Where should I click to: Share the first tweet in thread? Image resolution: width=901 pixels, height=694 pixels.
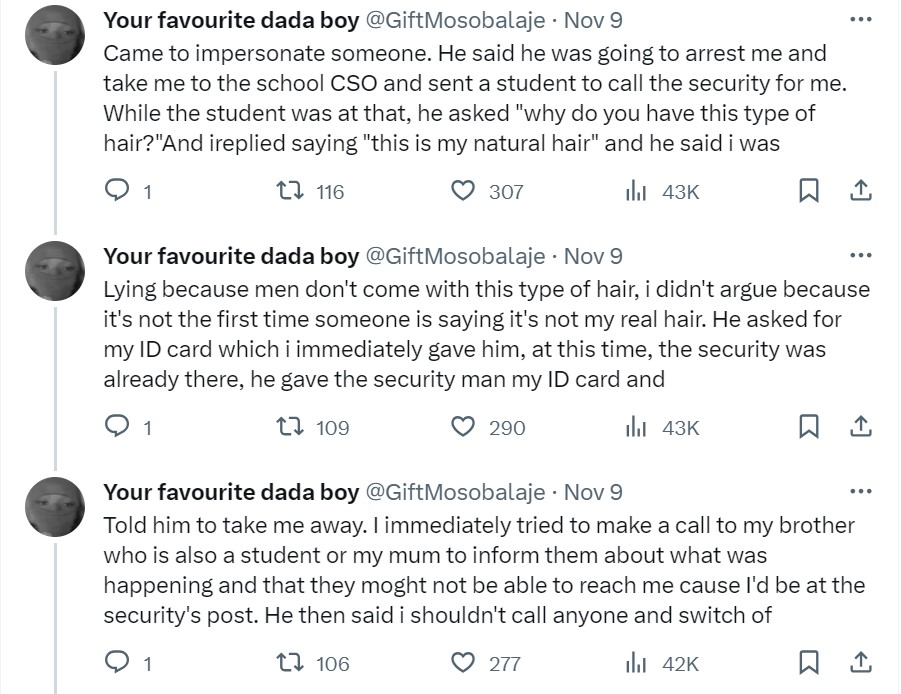858,191
